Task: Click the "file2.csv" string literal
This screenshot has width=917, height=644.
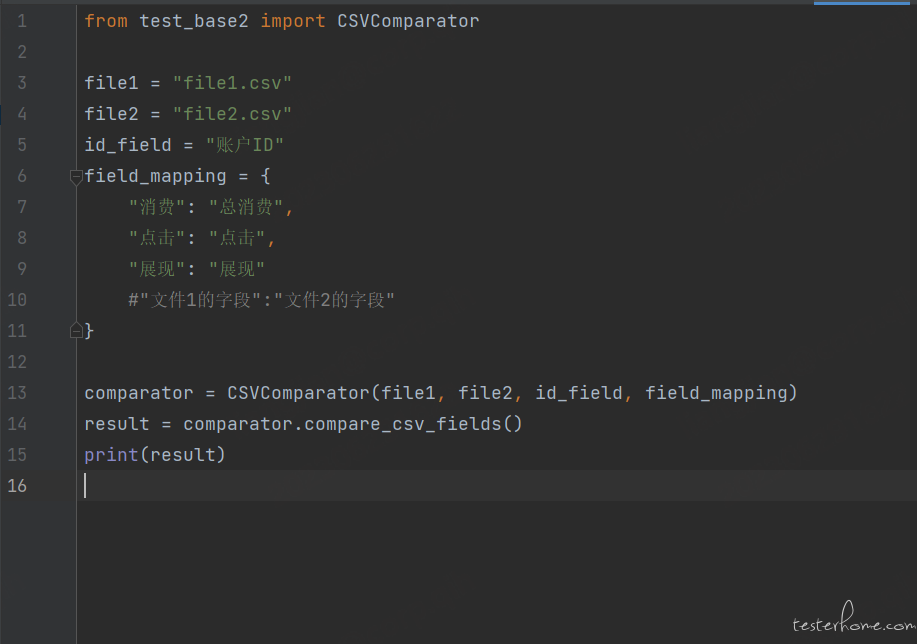Action: tap(232, 114)
